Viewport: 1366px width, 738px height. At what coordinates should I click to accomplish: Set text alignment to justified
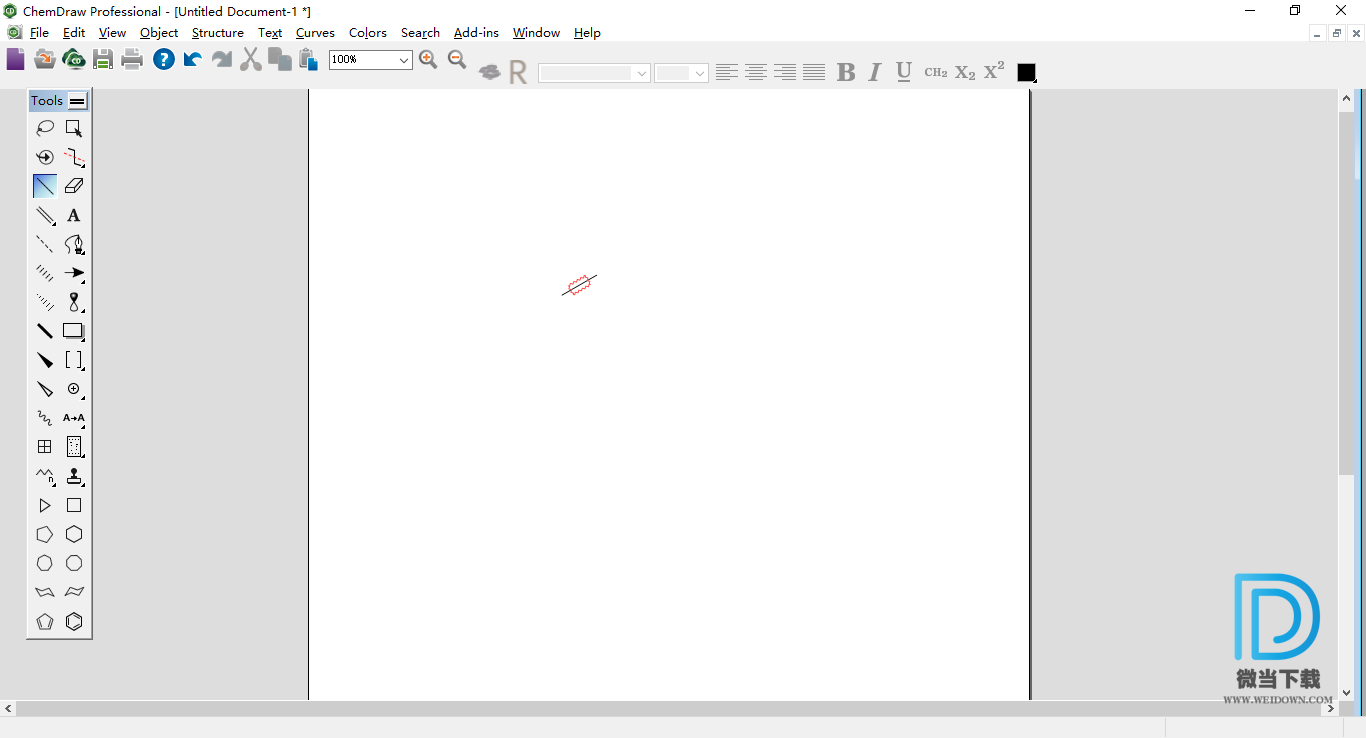click(x=814, y=72)
